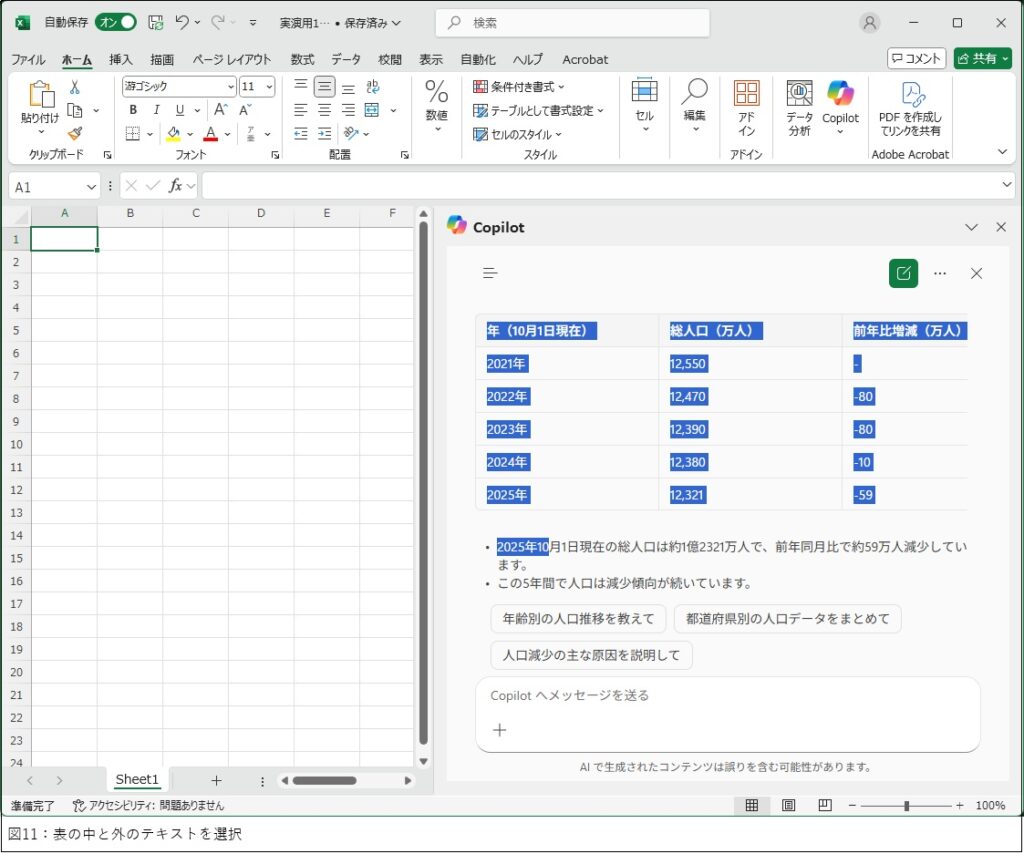1024x854 pixels.
Task: Expand the Name Box dropdown
Action: pyautogui.click(x=92, y=187)
